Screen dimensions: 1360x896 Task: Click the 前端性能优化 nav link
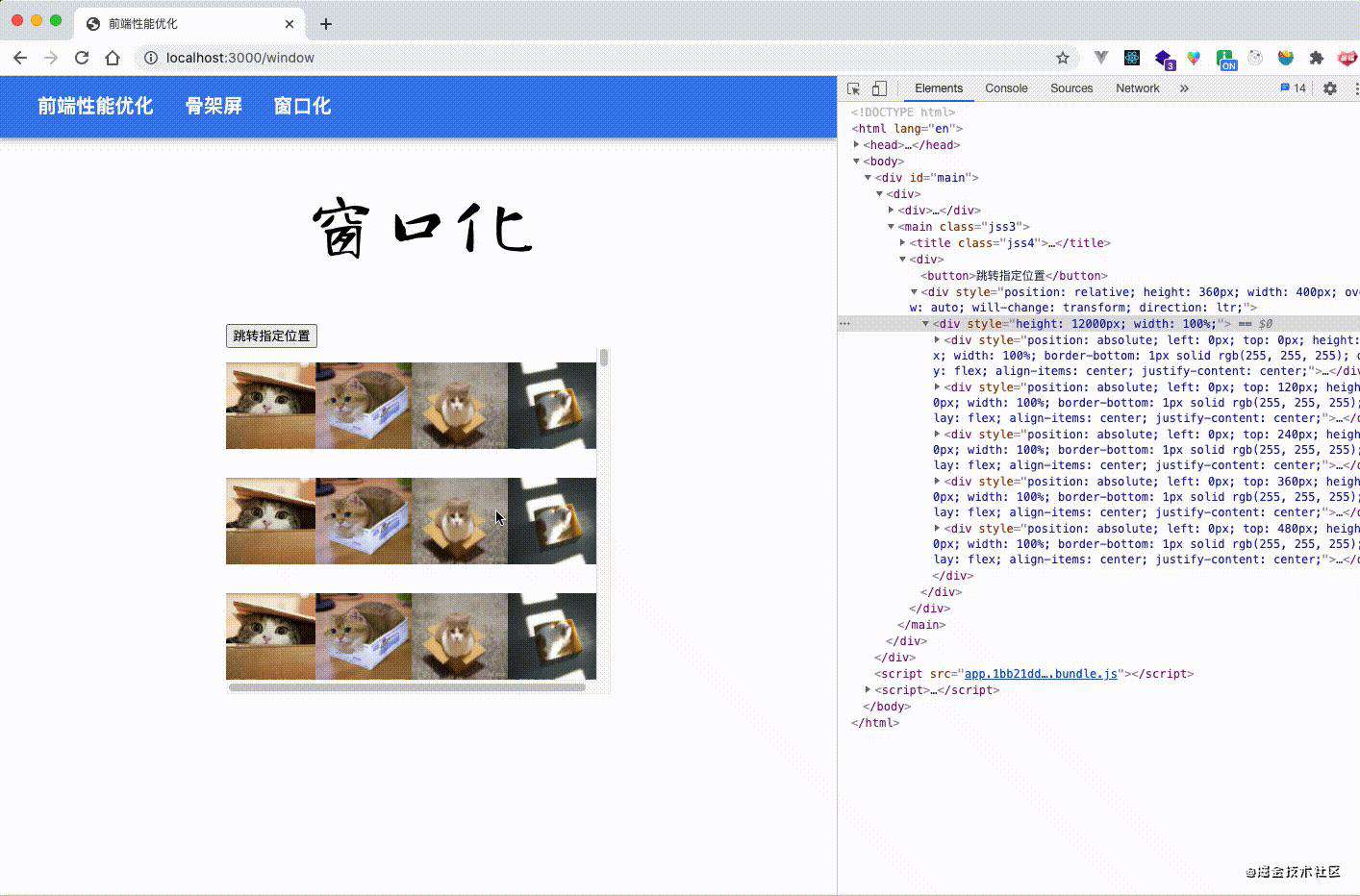(95, 106)
